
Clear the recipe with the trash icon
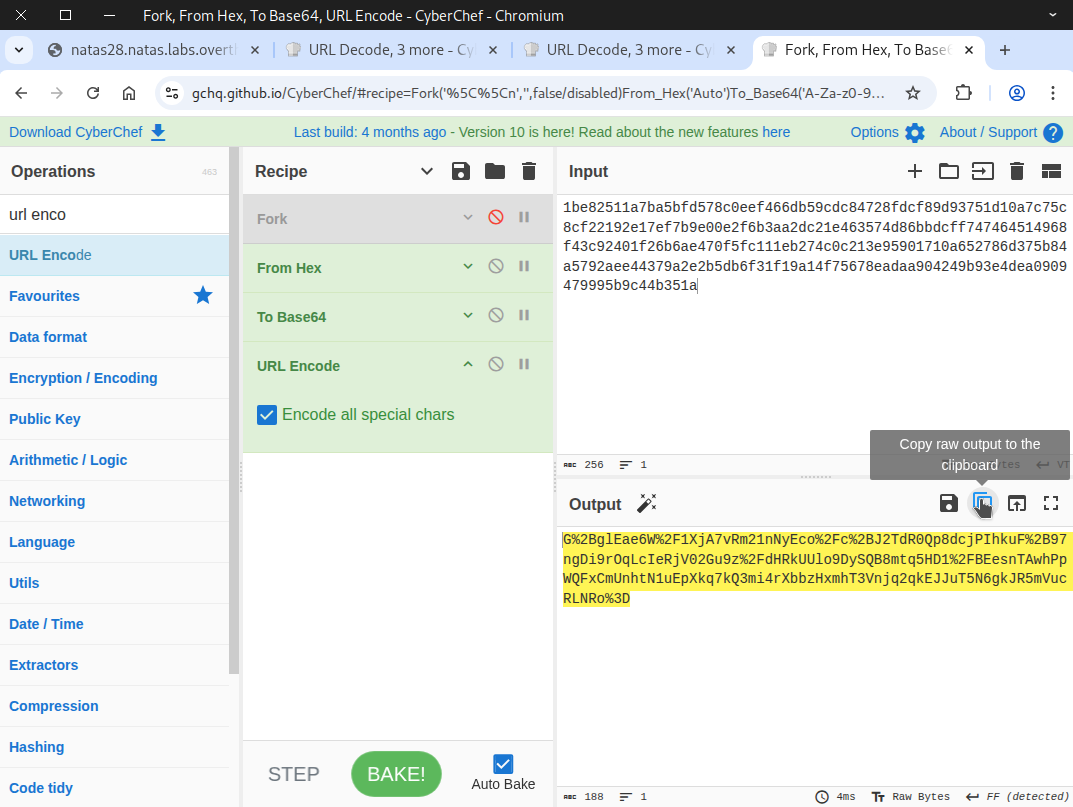pyautogui.click(x=529, y=171)
